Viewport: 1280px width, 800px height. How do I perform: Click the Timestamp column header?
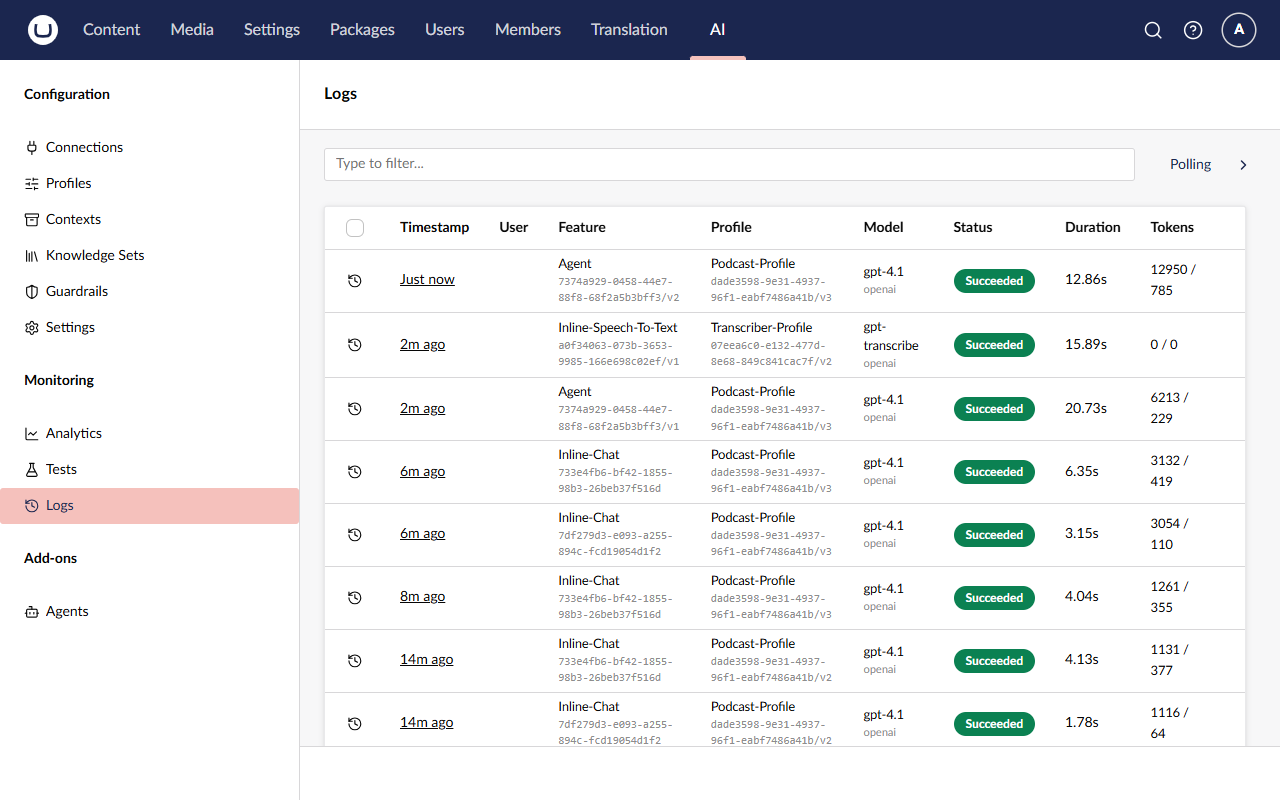click(x=434, y=227)
